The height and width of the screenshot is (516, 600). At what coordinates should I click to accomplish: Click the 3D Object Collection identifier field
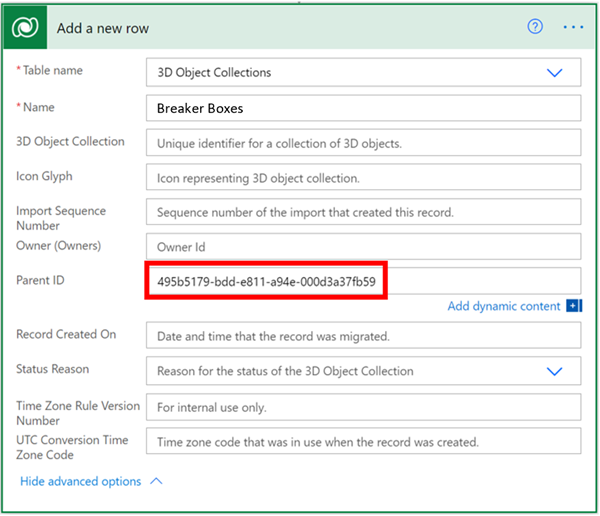[363, 143]
